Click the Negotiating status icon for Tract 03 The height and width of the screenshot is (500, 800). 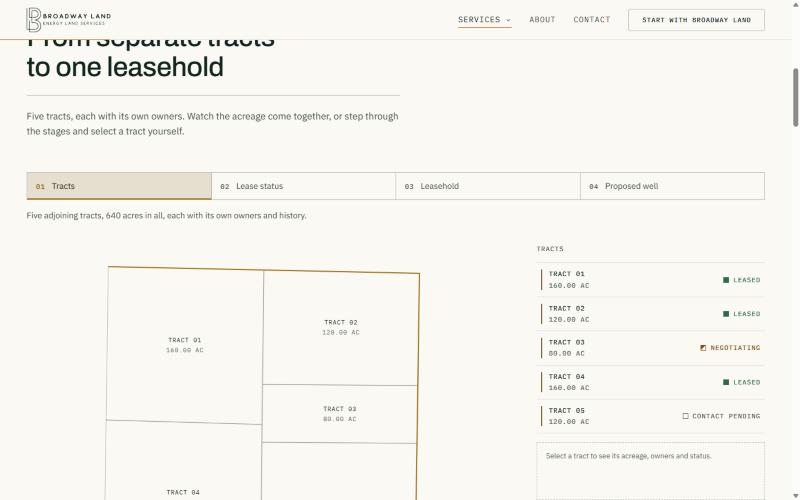point(703,348)
